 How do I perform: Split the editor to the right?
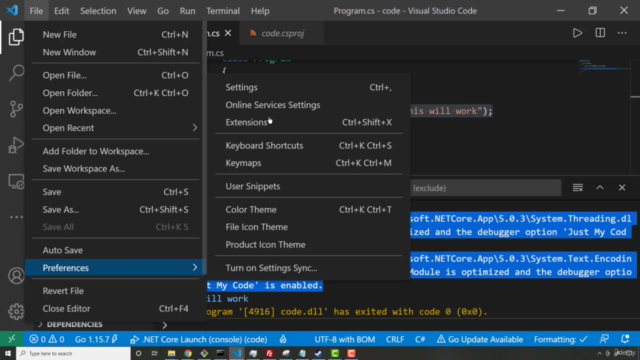pyautogui.click(x=600, y=33)
